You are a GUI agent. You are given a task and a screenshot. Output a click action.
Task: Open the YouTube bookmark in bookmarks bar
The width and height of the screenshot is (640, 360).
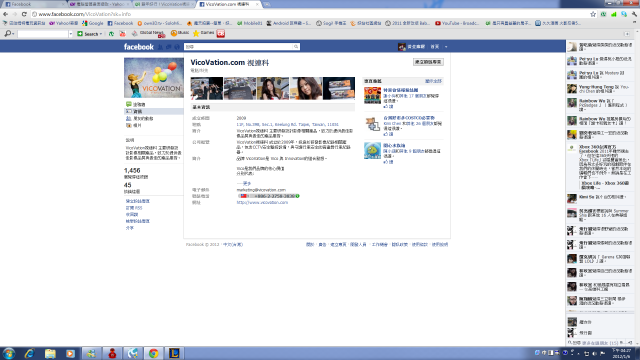[x=457, y=23]
